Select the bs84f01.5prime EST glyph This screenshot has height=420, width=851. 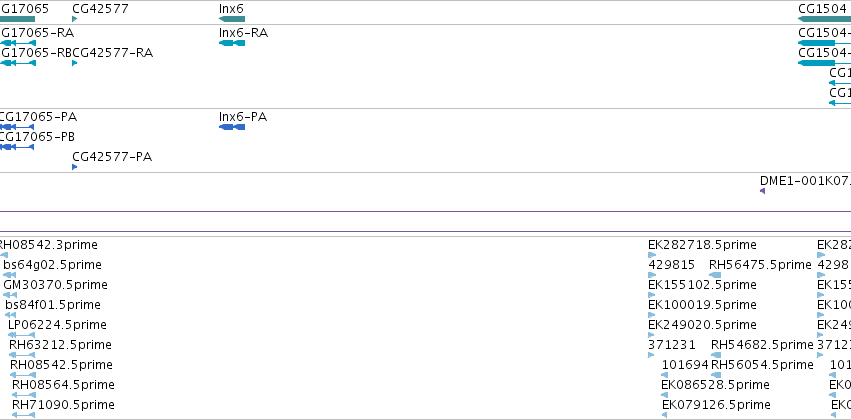click(11, 315)
